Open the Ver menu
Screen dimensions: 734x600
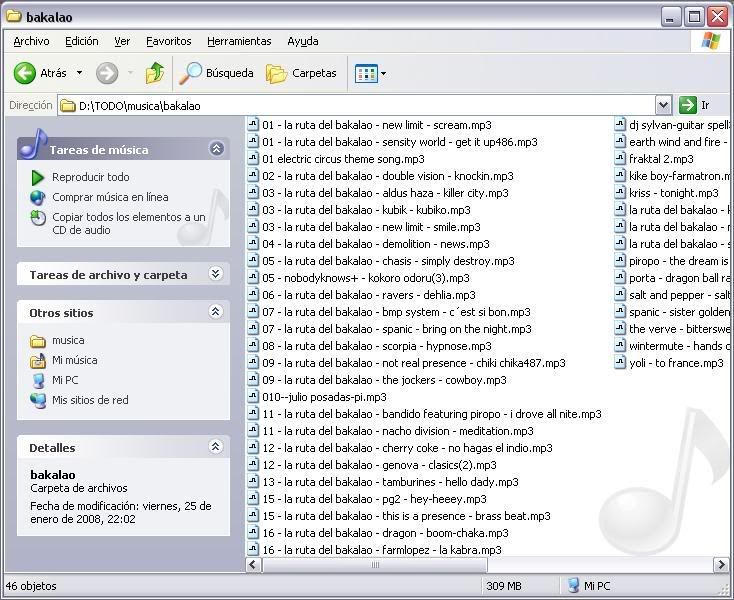point(122,41)
